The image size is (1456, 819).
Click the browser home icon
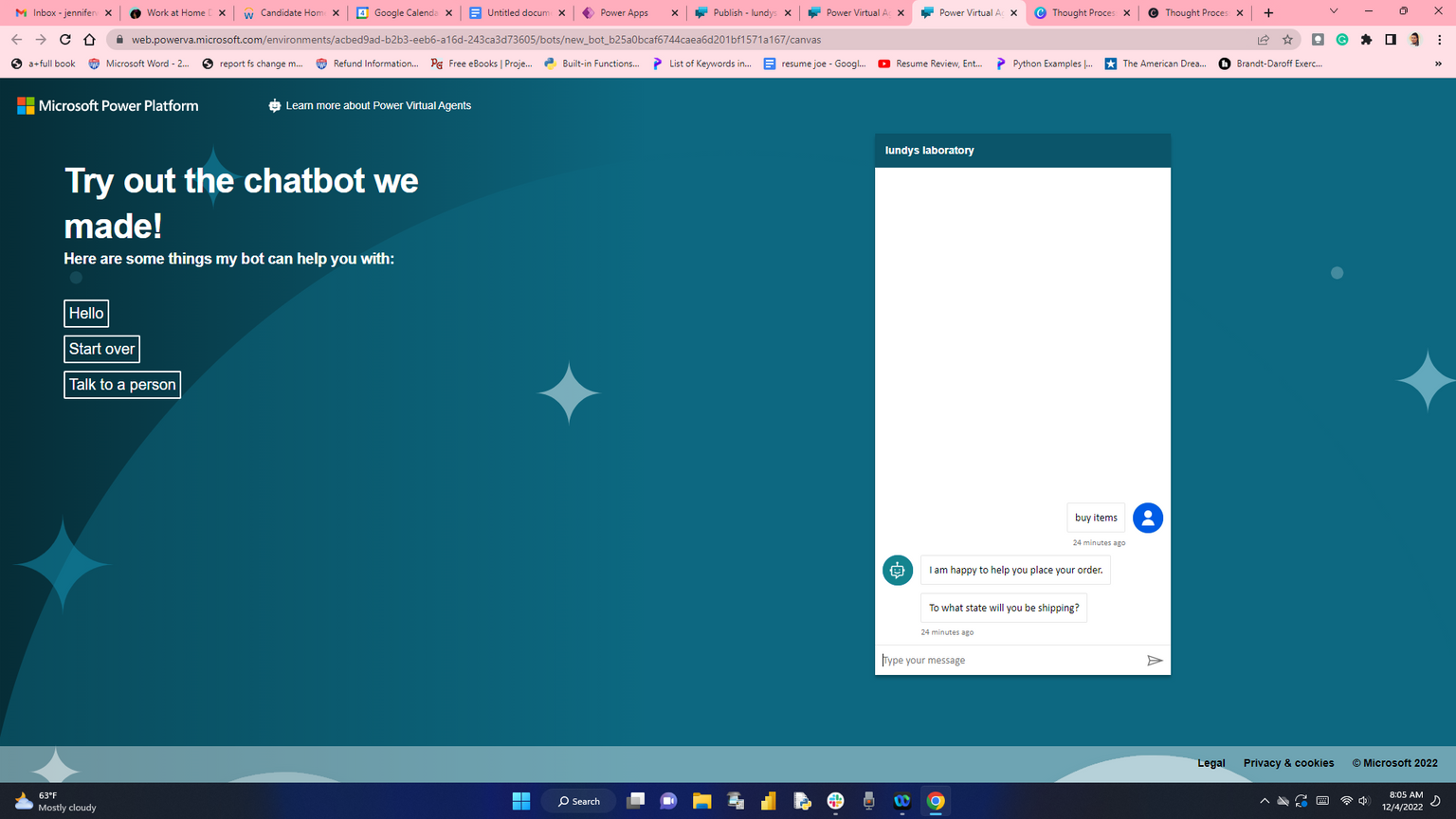click(x=89, y=40)
